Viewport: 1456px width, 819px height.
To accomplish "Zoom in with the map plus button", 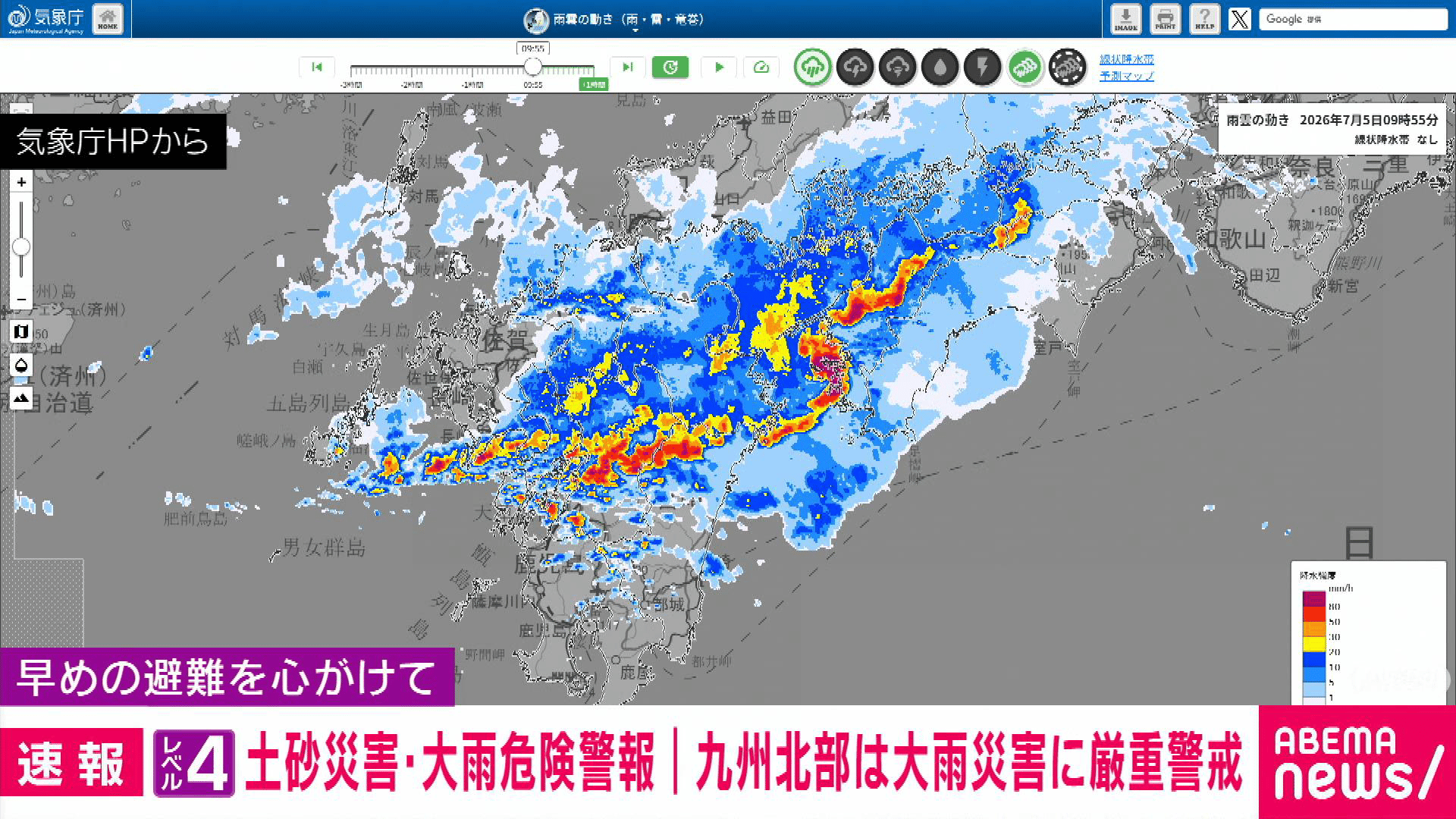I will 21,182.
